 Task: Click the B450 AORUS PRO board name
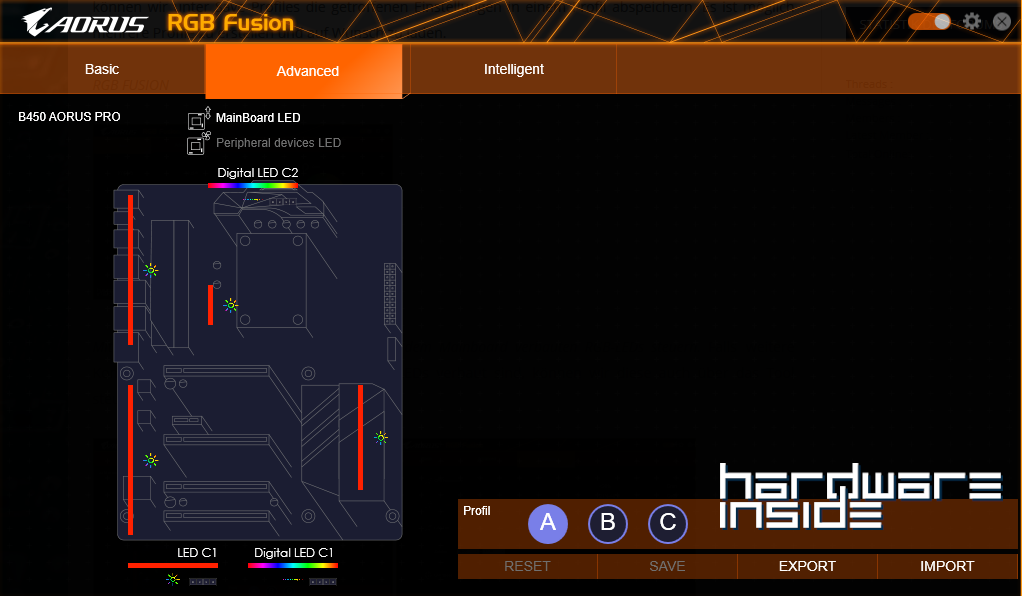pyautogui.click(x=69, y=117)
